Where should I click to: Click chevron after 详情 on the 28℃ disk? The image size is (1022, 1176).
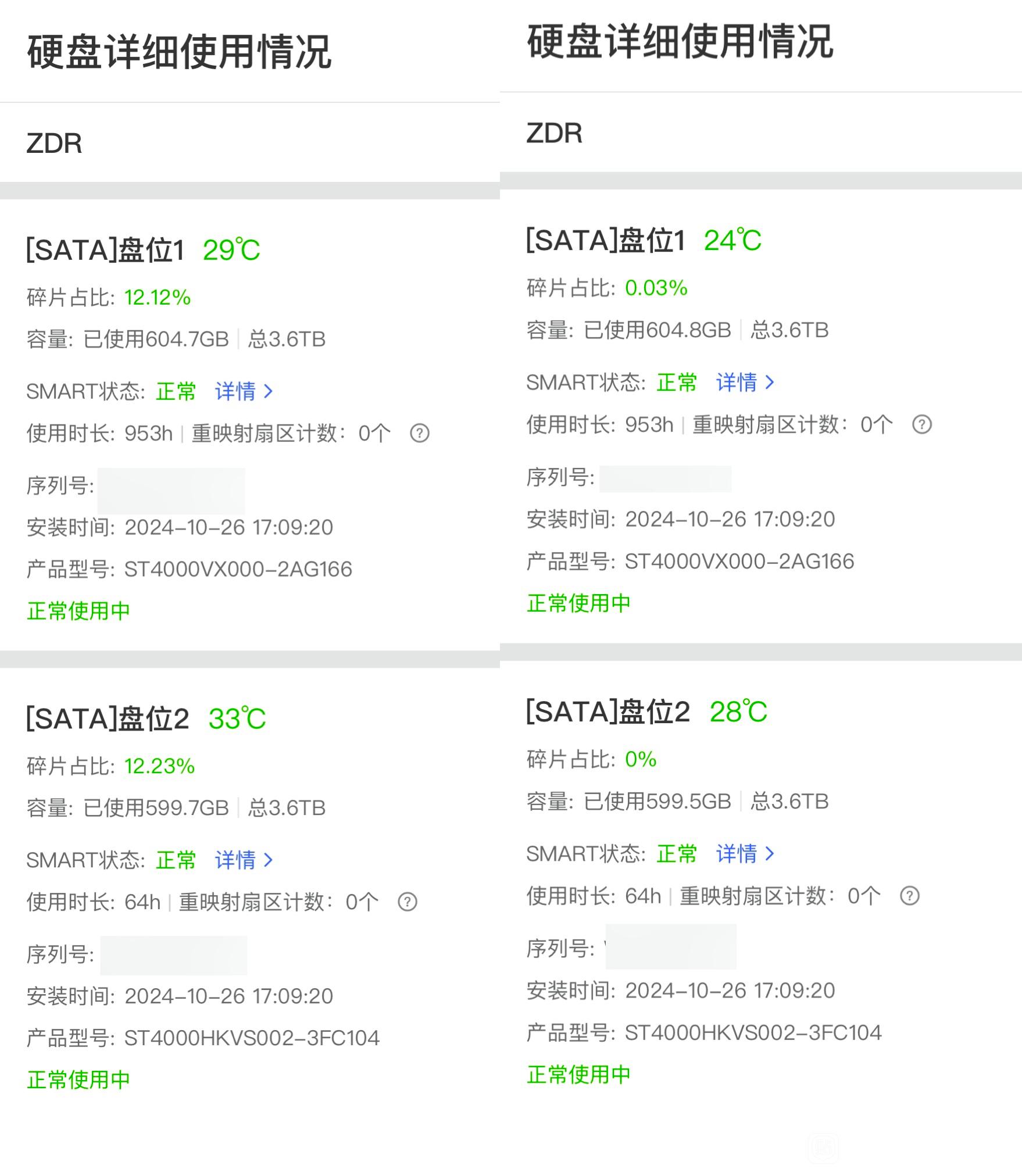(770, 853)
